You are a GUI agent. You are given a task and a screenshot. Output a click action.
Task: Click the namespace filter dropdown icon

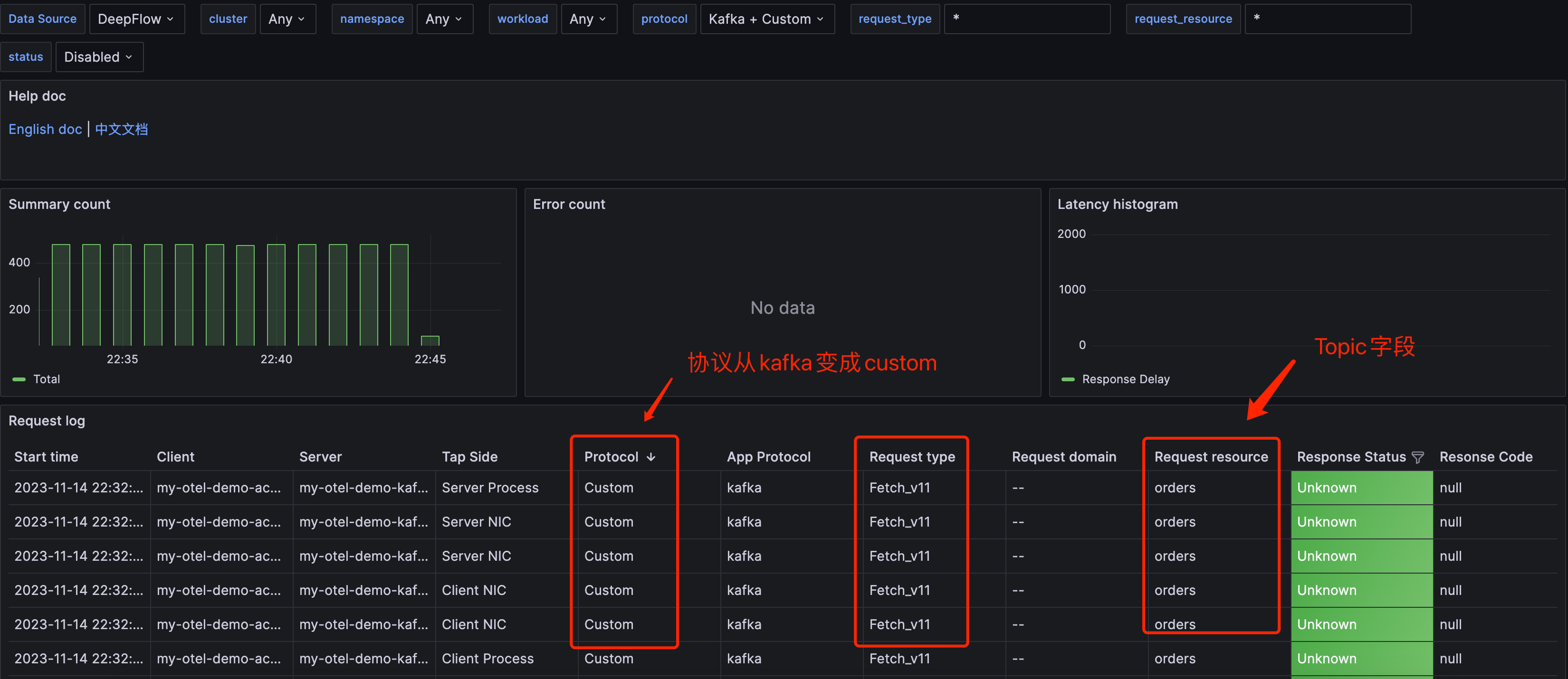click(x=460, y=18)
